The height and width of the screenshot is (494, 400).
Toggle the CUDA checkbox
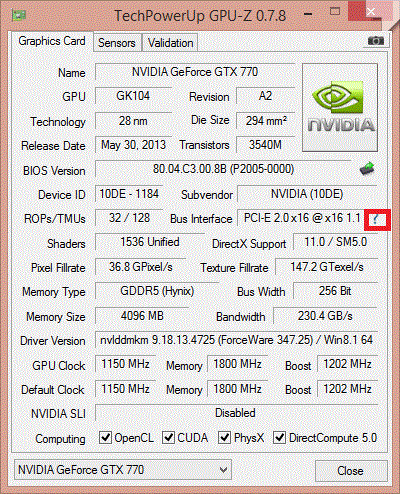pyautogui.click(x=168, y=437)
